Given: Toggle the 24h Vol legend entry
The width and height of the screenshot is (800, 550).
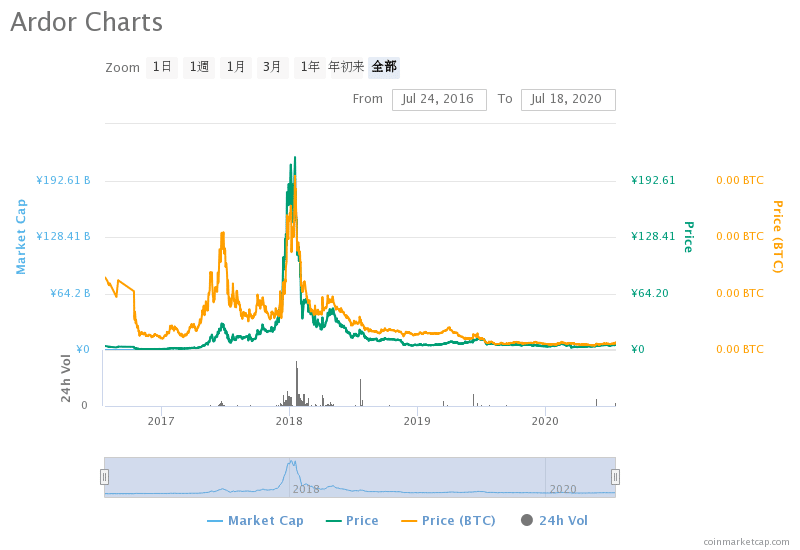Looking at the screenshot, I should (554, 520).
